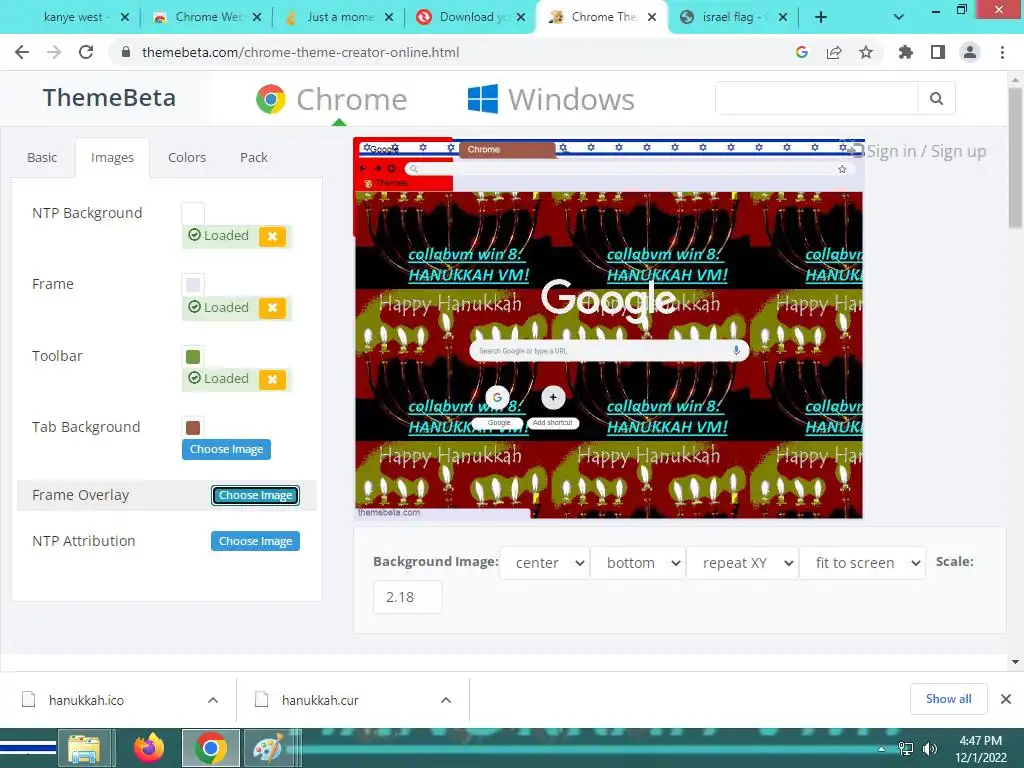Screen dimensions: 1024x768
Task: Open the Windows themes section
Action: pos(551,99)
